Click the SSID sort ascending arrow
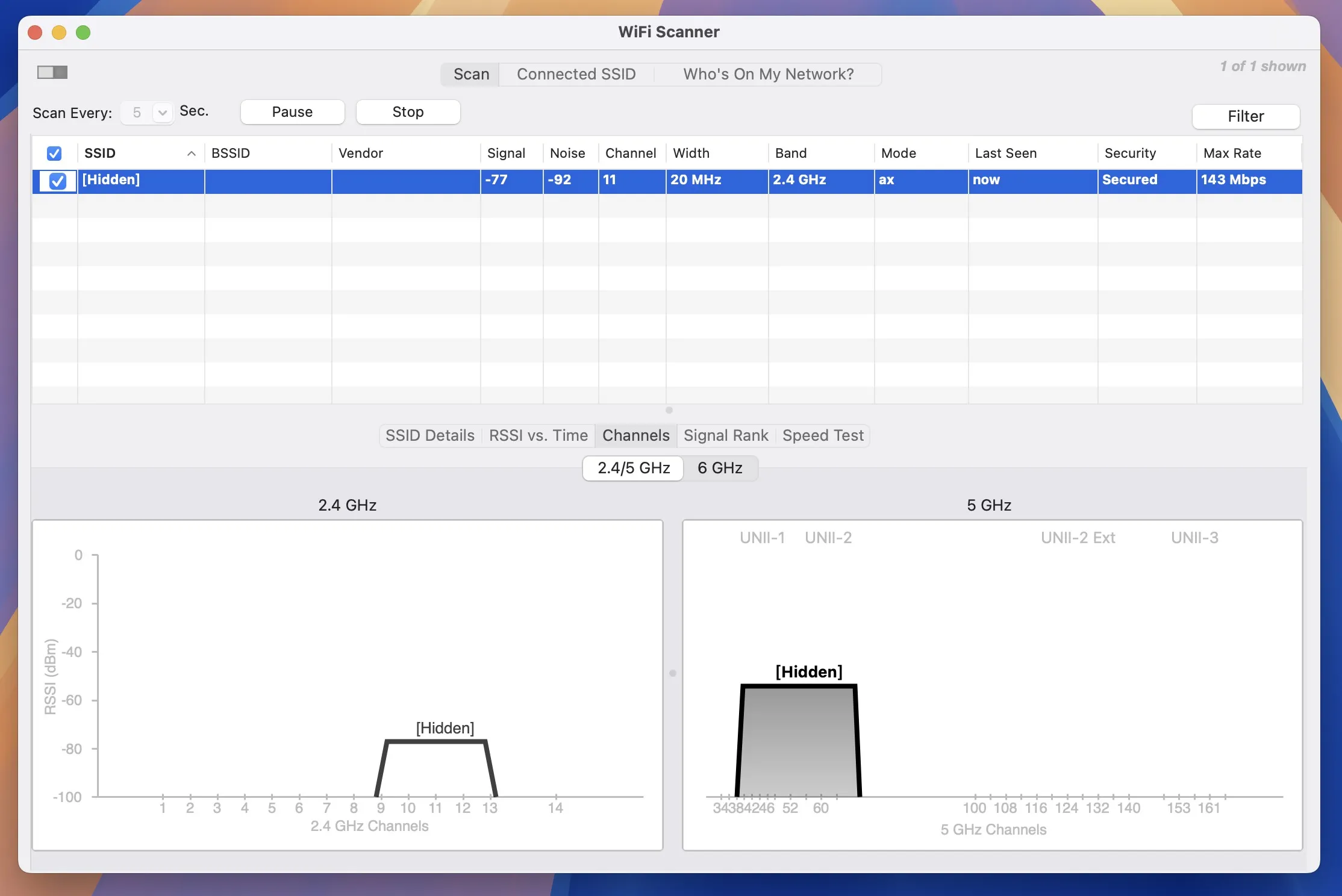Image resolution: width=1342 pixels, height=896 pixels. coord(192,154)
